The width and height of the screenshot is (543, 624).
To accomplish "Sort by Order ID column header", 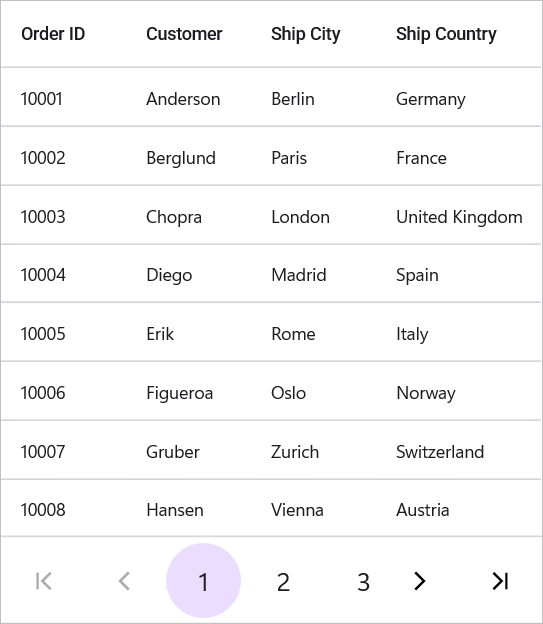I will [53, 34].
